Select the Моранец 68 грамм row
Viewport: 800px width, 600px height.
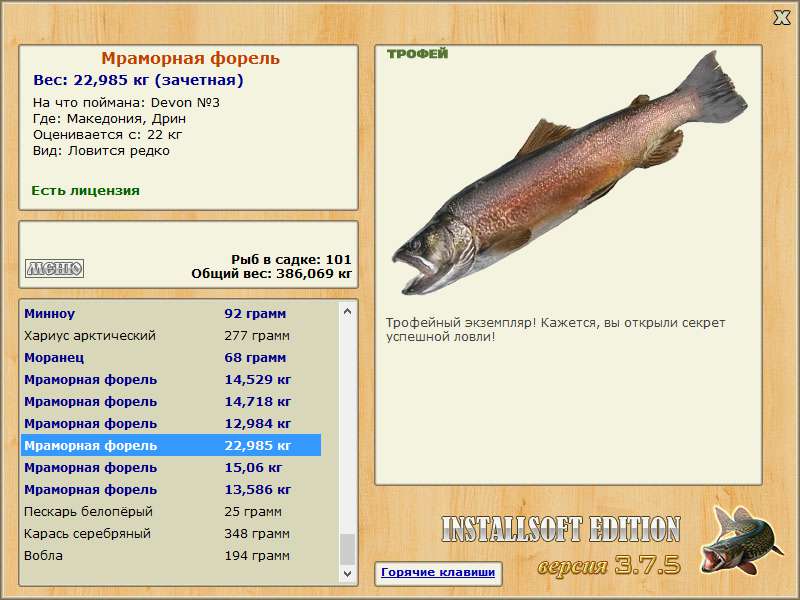point(171,358)
